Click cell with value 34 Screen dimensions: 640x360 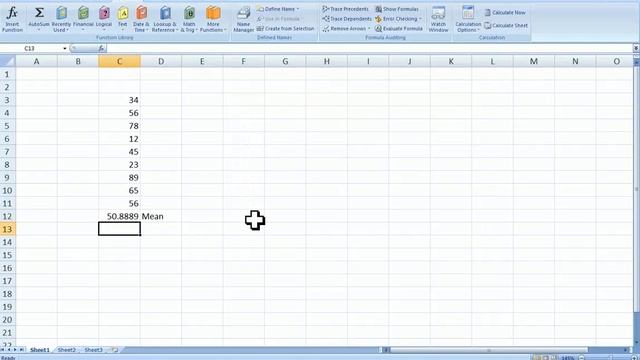point(119,100)
